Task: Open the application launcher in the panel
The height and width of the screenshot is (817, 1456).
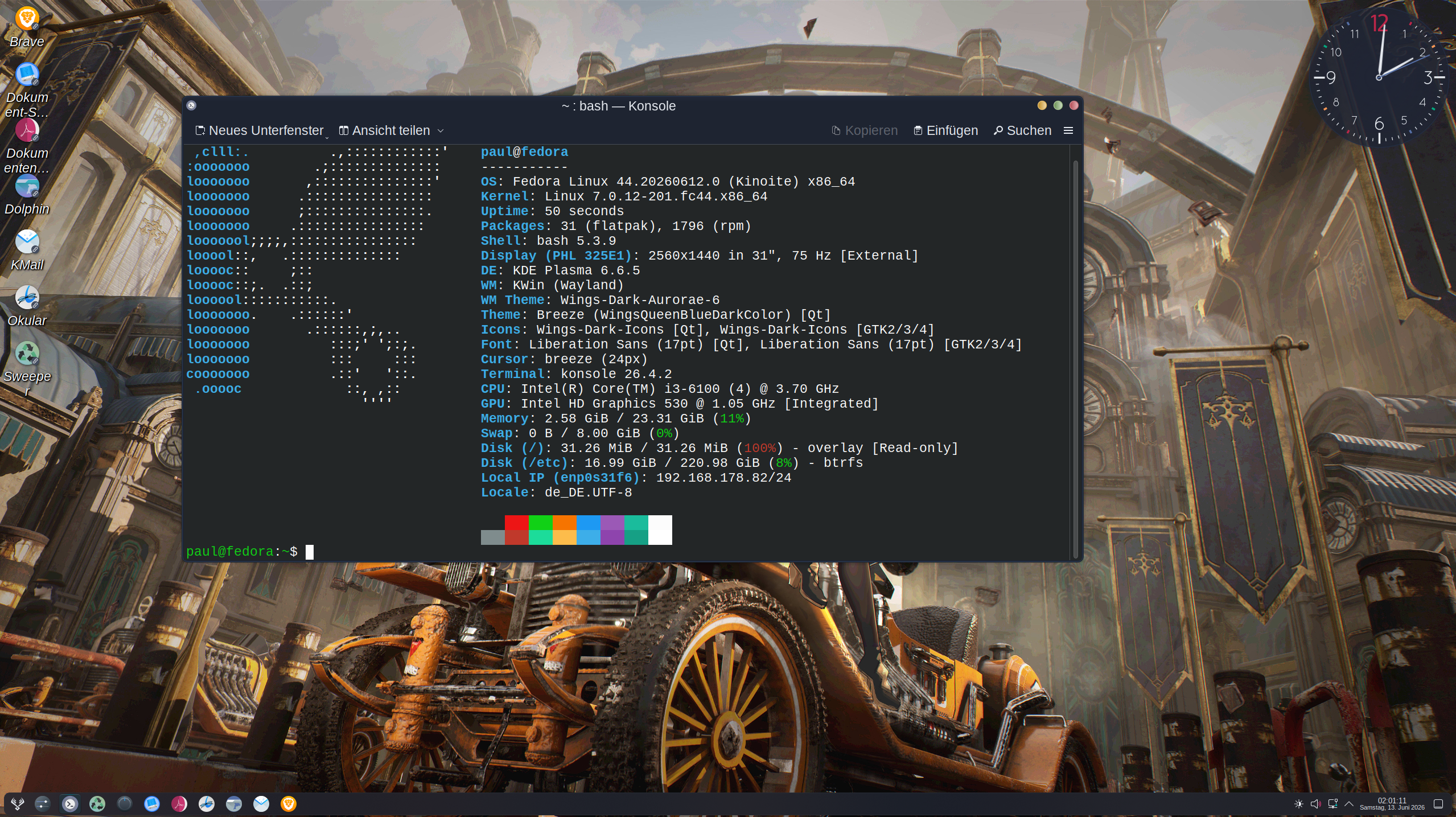Action: point(17,803)
